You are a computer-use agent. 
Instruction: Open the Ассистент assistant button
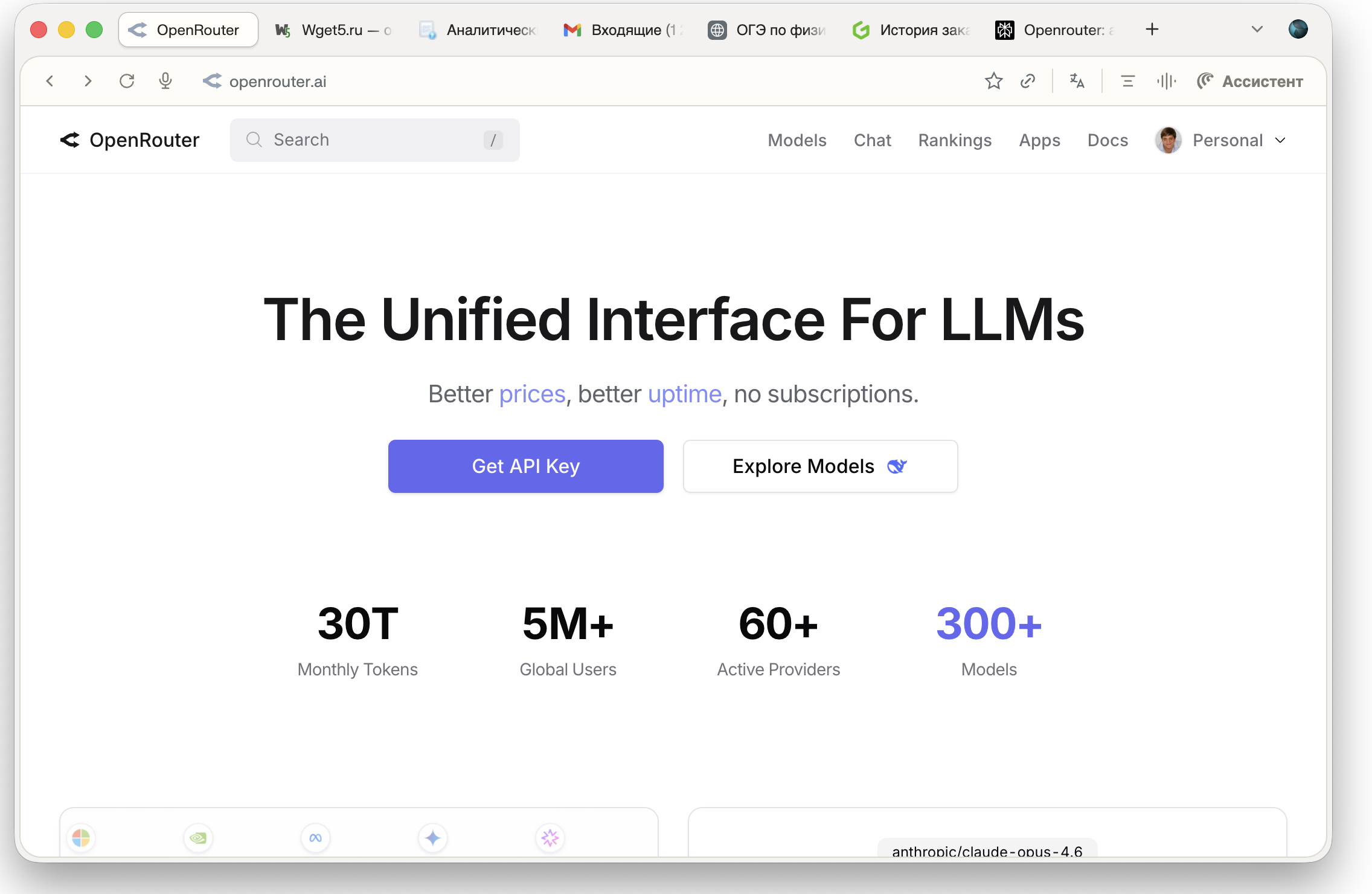click(x=1250, y=81)
